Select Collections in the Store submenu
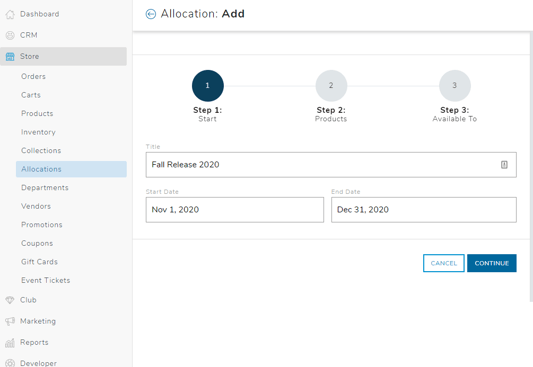 coord(41,151)
